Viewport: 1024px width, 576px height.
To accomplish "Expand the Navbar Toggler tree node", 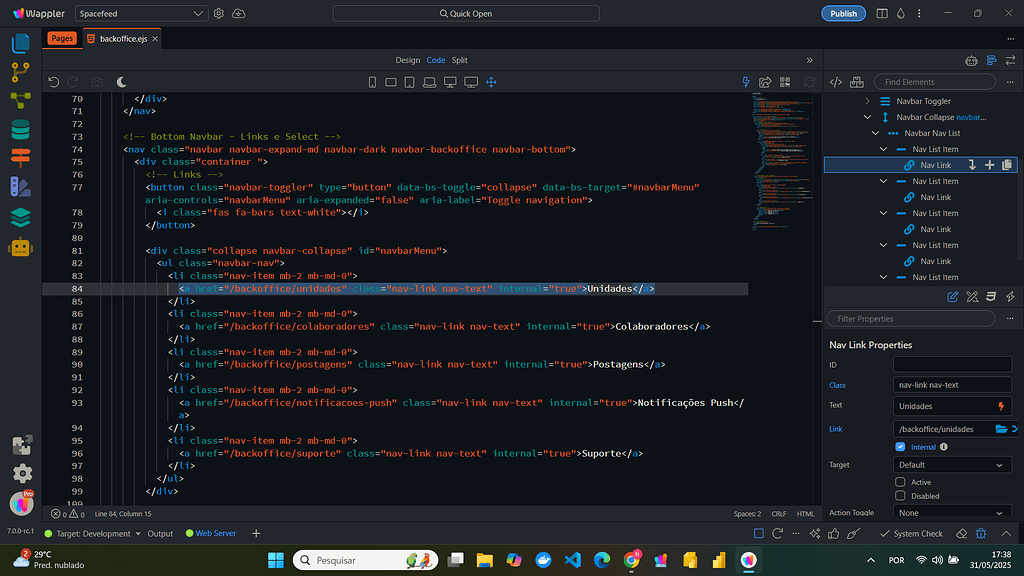I will [x=868, y=100].
